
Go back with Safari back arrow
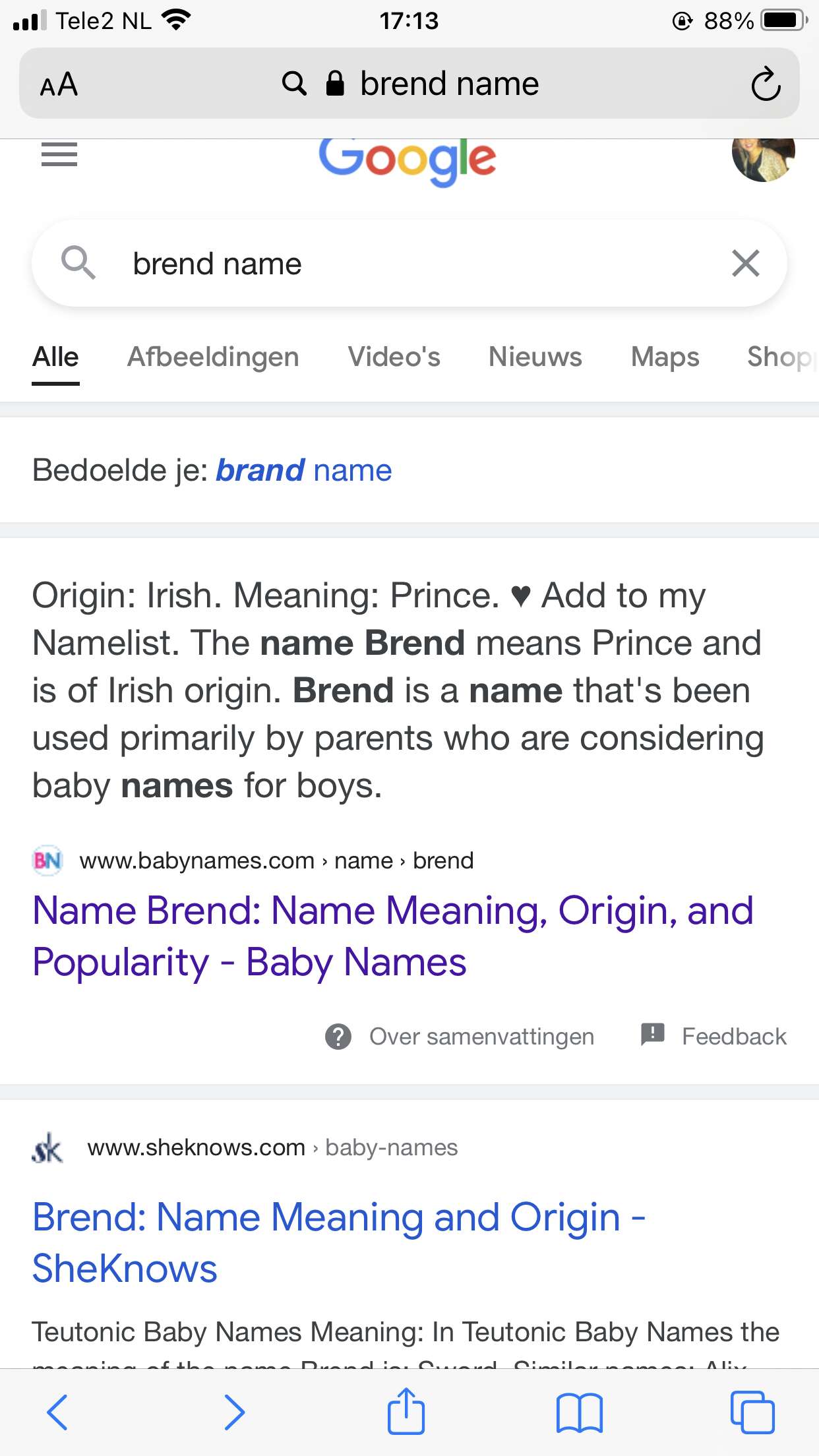pyautogui.click(x=57, y=1412)
